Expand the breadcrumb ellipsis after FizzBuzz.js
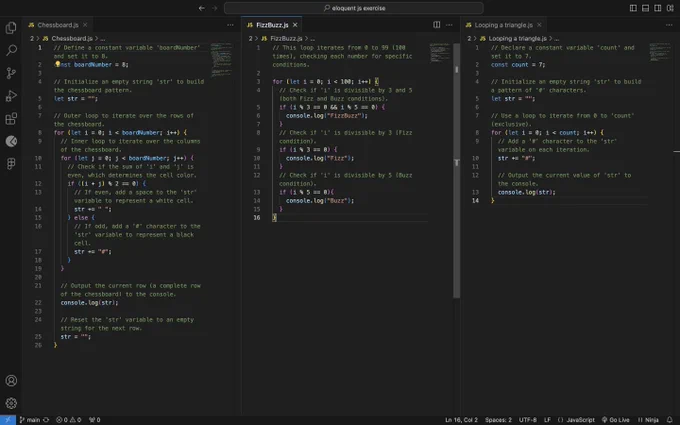Screen dimensions: 680x425 click(x=312, y=39)
